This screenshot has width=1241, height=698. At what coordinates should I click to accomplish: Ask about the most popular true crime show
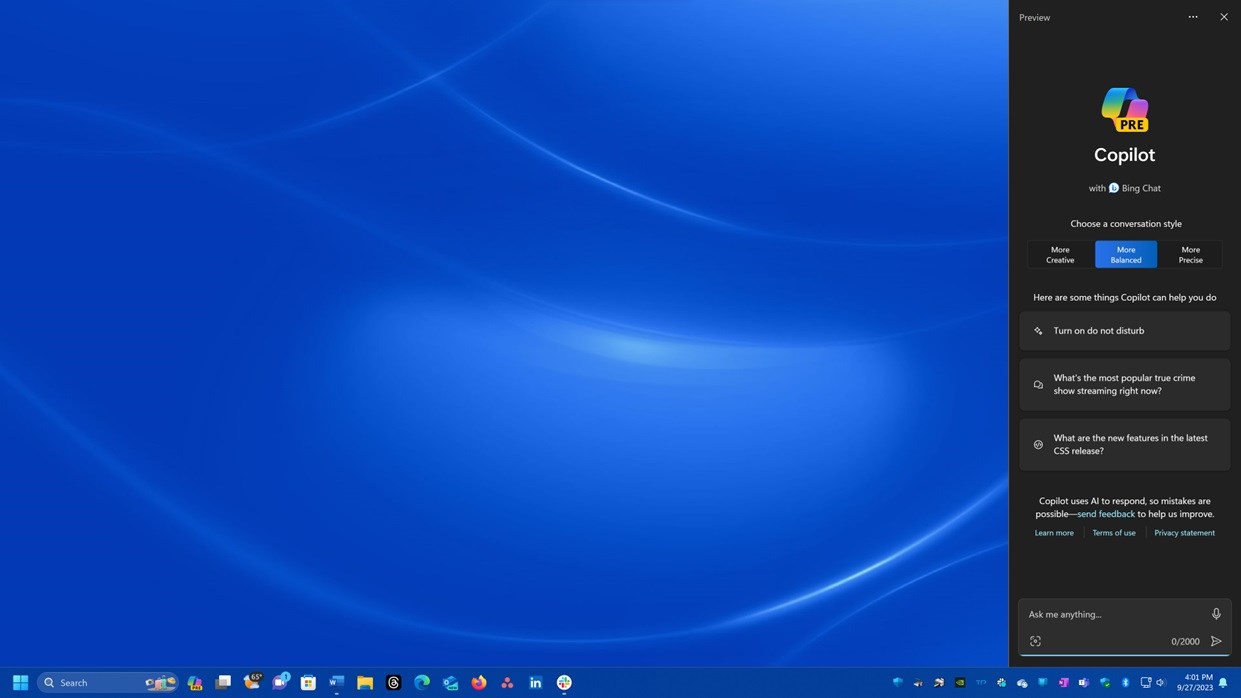[x=1125, y=384]
